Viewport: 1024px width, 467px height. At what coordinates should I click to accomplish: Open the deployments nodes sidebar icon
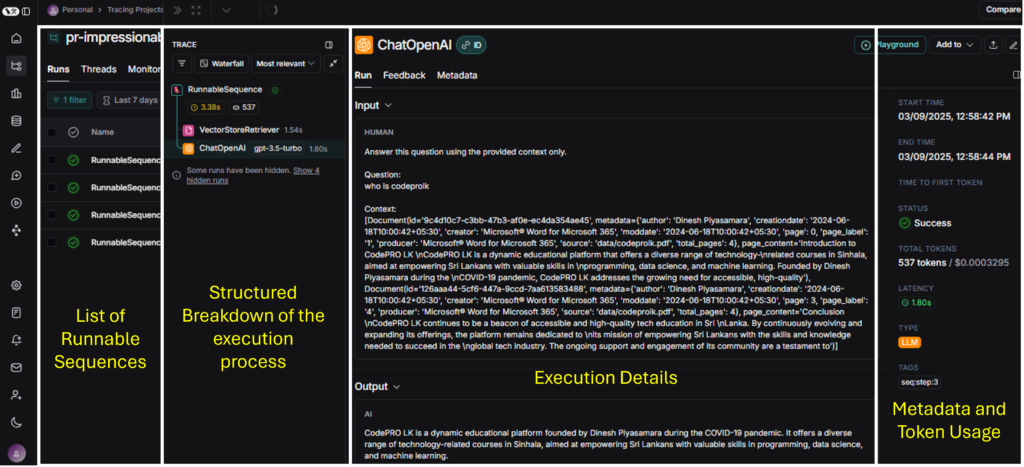click(x=16, y=231)
